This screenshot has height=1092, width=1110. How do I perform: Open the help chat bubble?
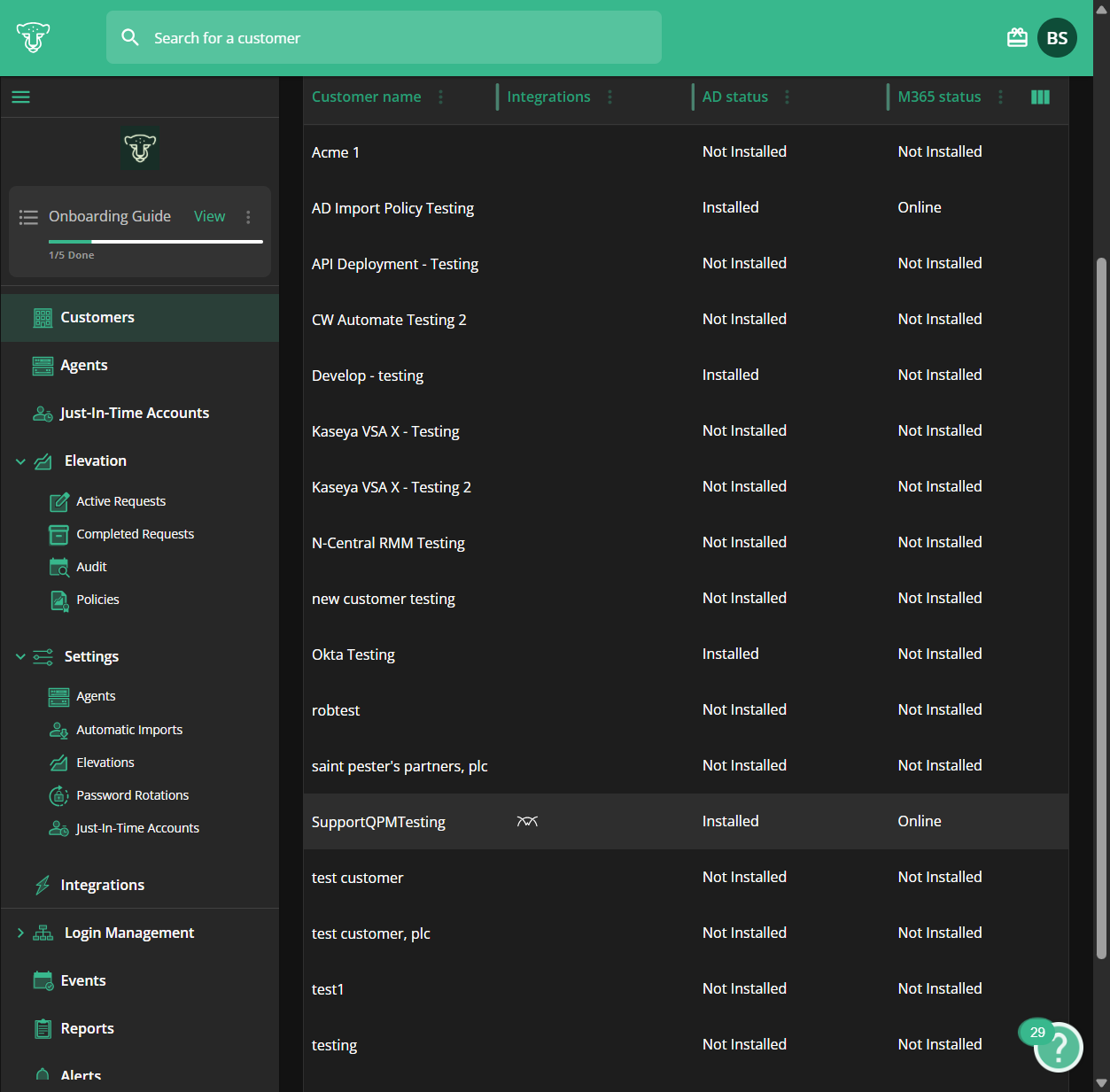(1059, 1048)
